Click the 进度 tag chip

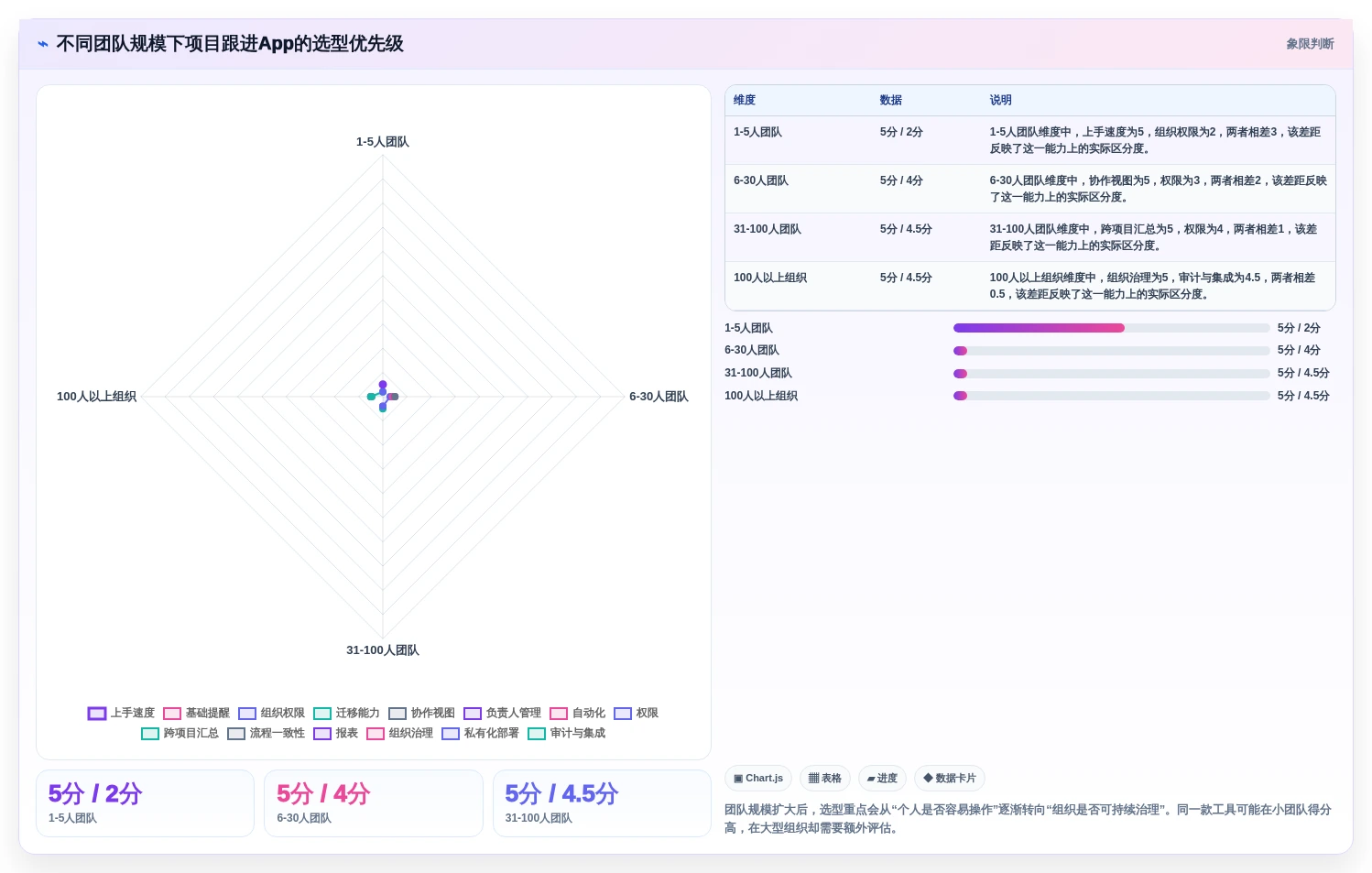pos(882,778)
